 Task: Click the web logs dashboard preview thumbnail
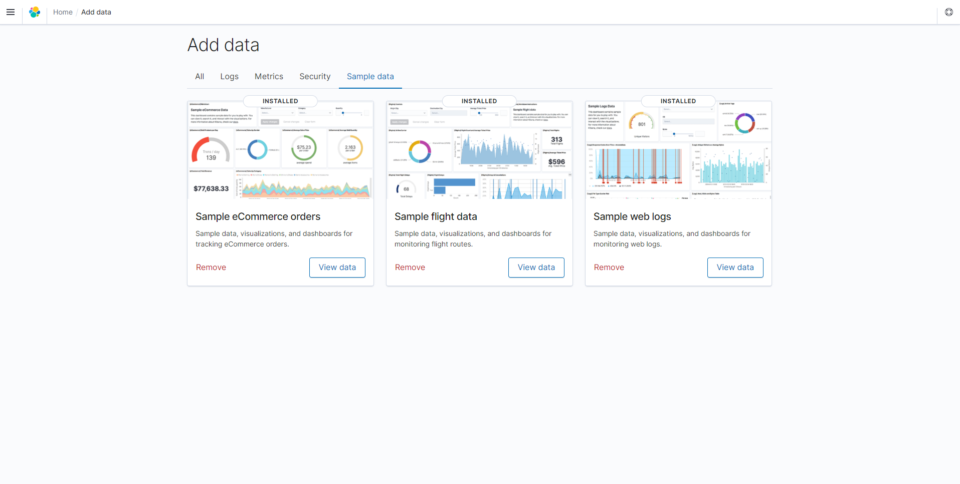click(x=678, y=151)
